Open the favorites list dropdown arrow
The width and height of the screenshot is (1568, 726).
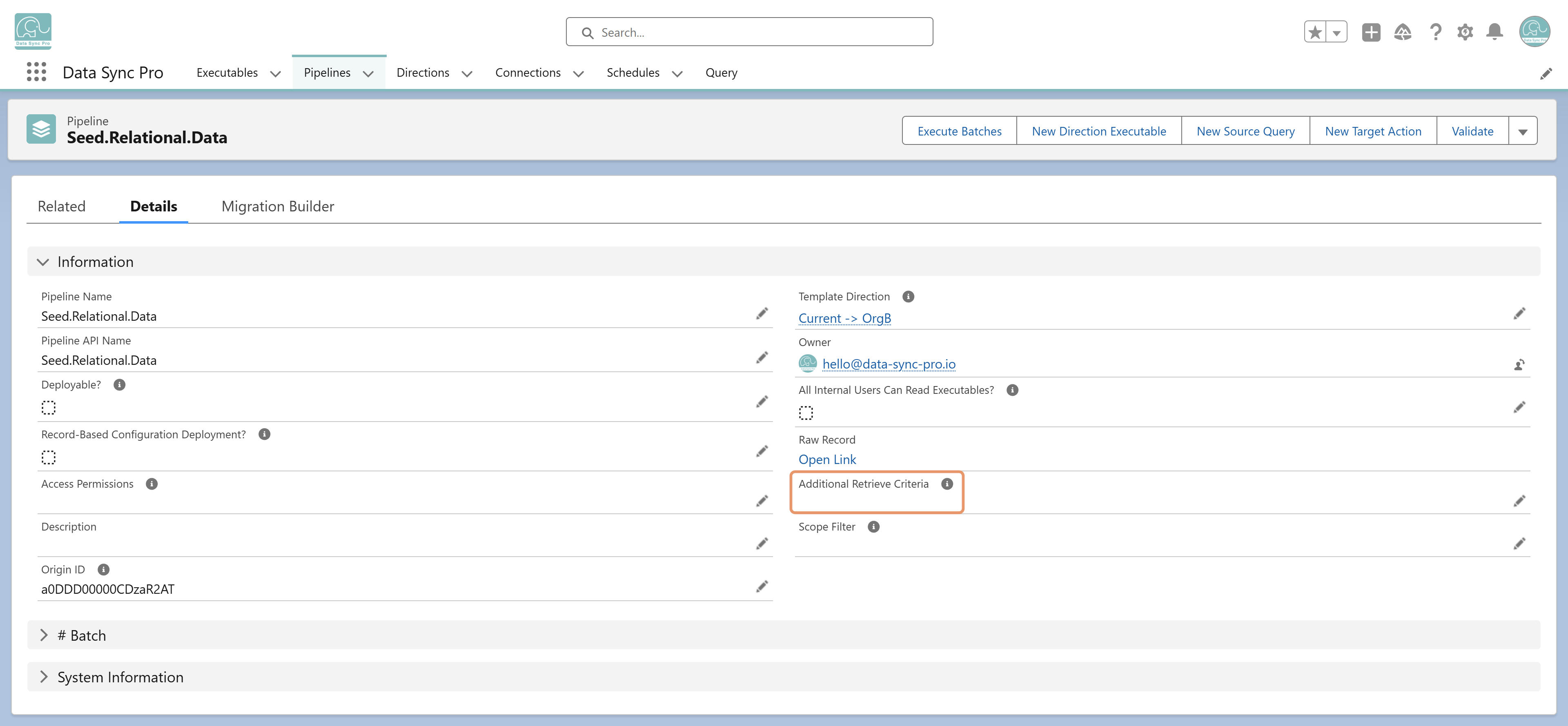click(1337, 32)
